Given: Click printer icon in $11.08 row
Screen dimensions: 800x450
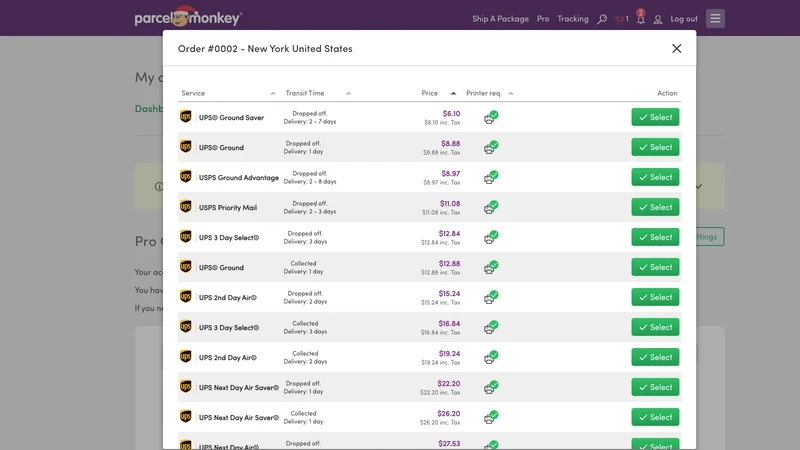Looking at the screenshot, I should (x=491, y=208).
